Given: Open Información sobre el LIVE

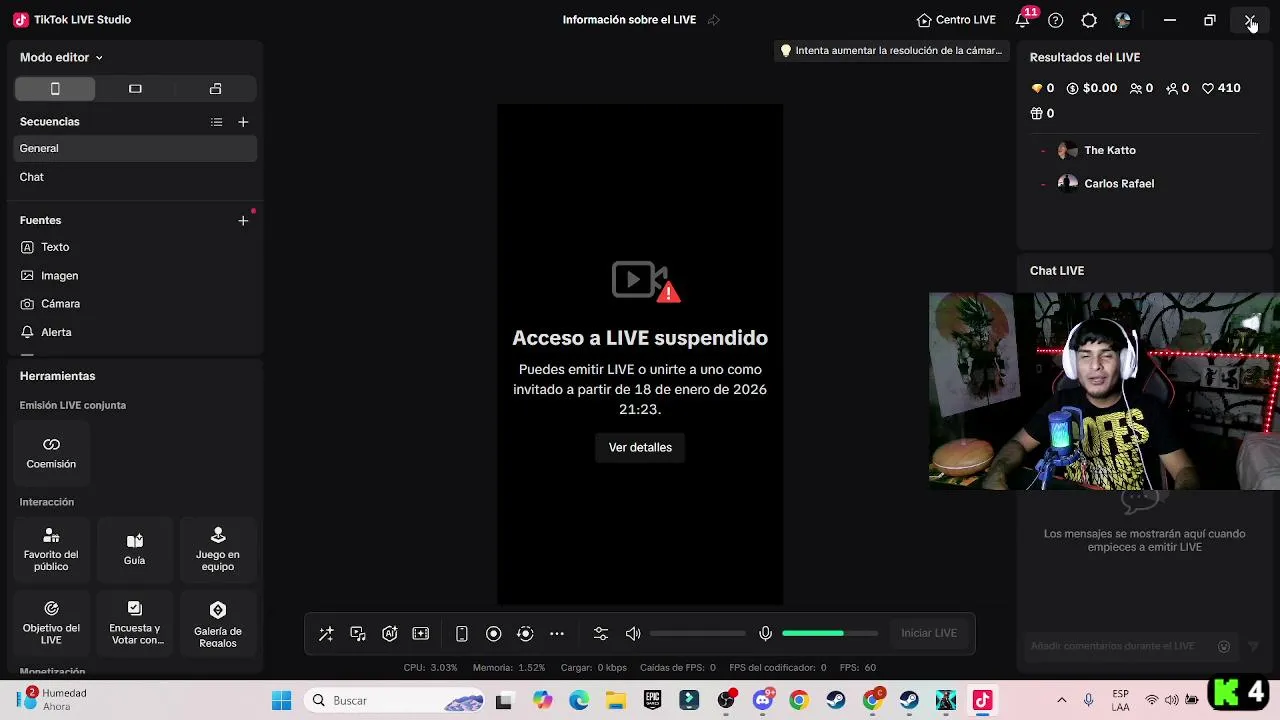Looking at the screenshot, I should [x=629, y=20].
